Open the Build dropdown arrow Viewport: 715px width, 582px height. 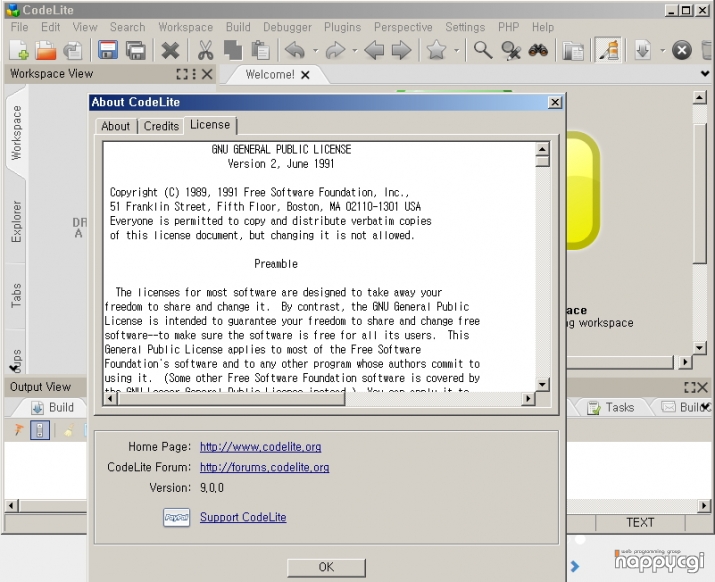tap(663, 51)
